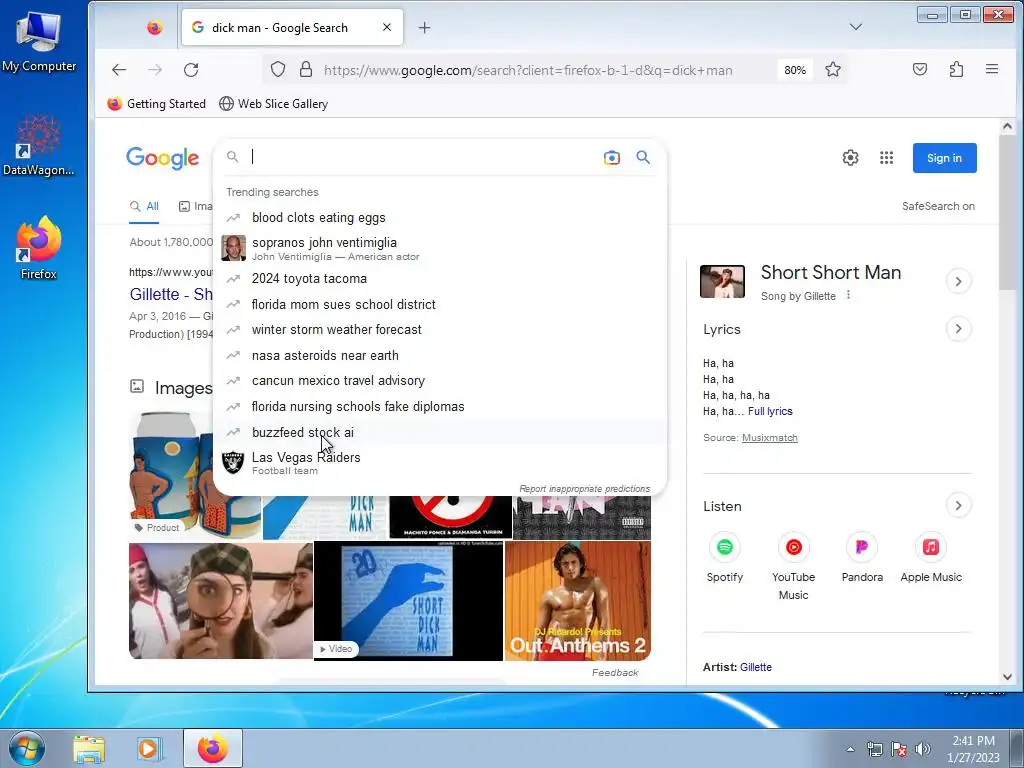Select the All results tab
The width and height of the screenshot is (1024, 768).
pos(144,206)
